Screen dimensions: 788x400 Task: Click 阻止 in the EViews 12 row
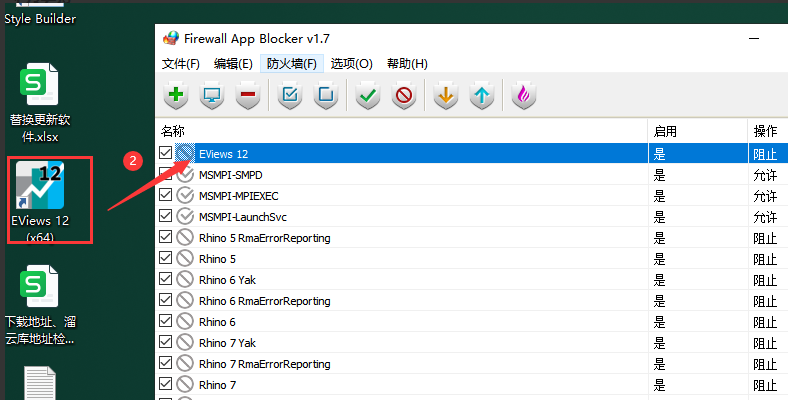pyautogui.click(x=765, y=154)
